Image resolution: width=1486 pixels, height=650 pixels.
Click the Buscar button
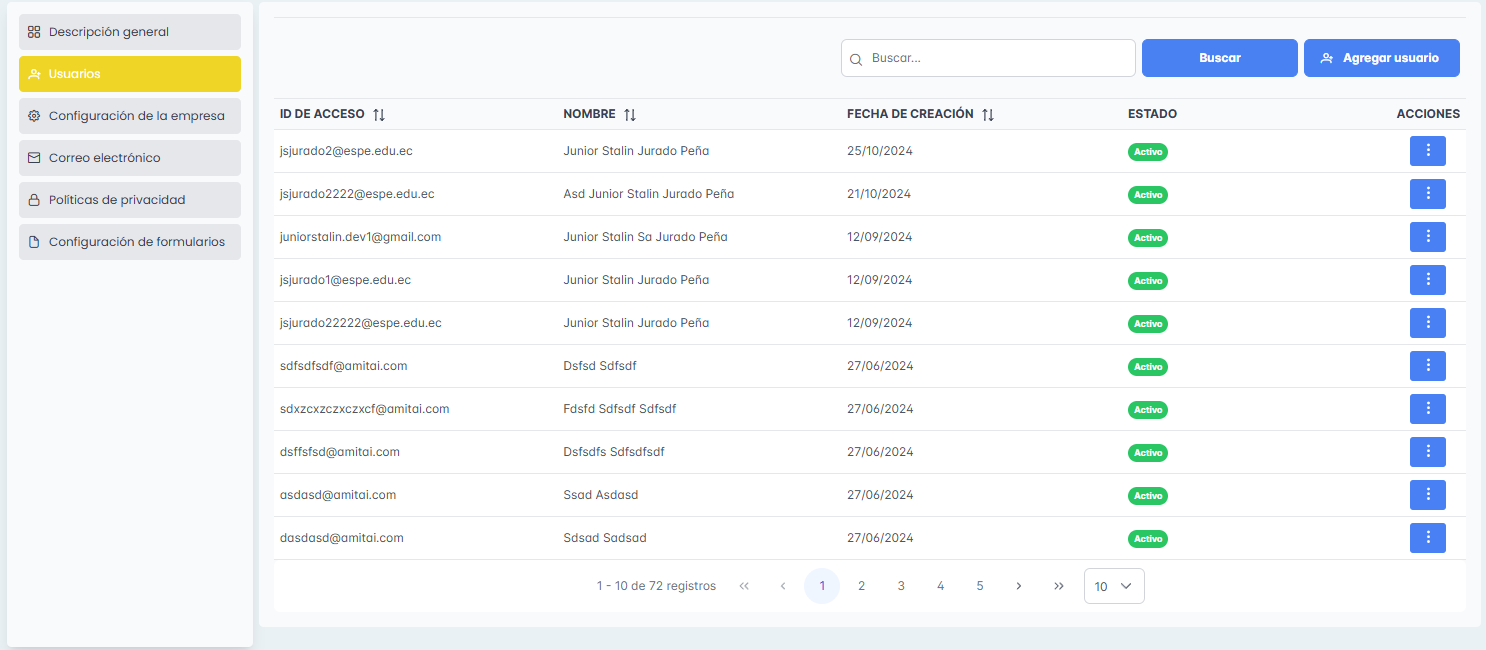1219,58
